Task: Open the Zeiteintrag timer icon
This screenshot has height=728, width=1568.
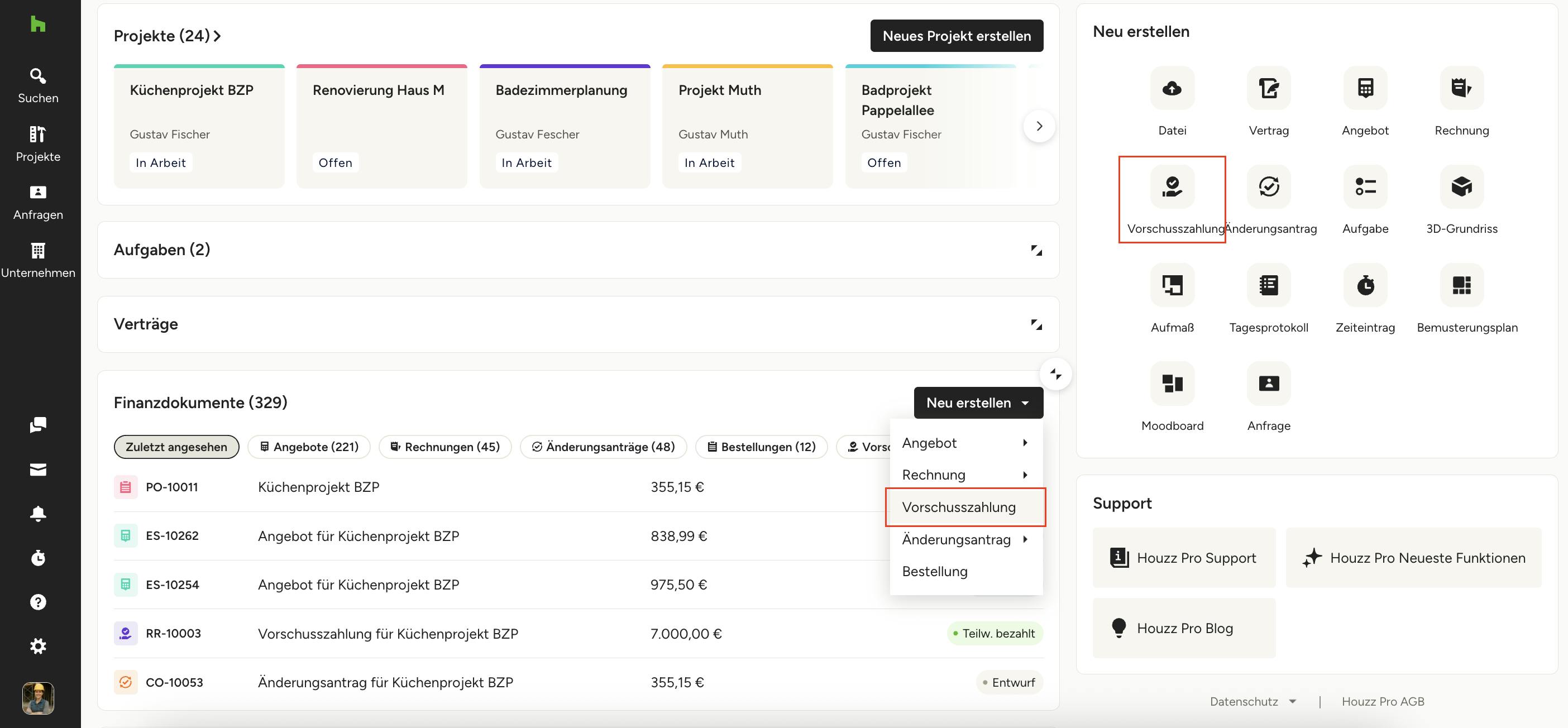Action: tap(1365, 285)
